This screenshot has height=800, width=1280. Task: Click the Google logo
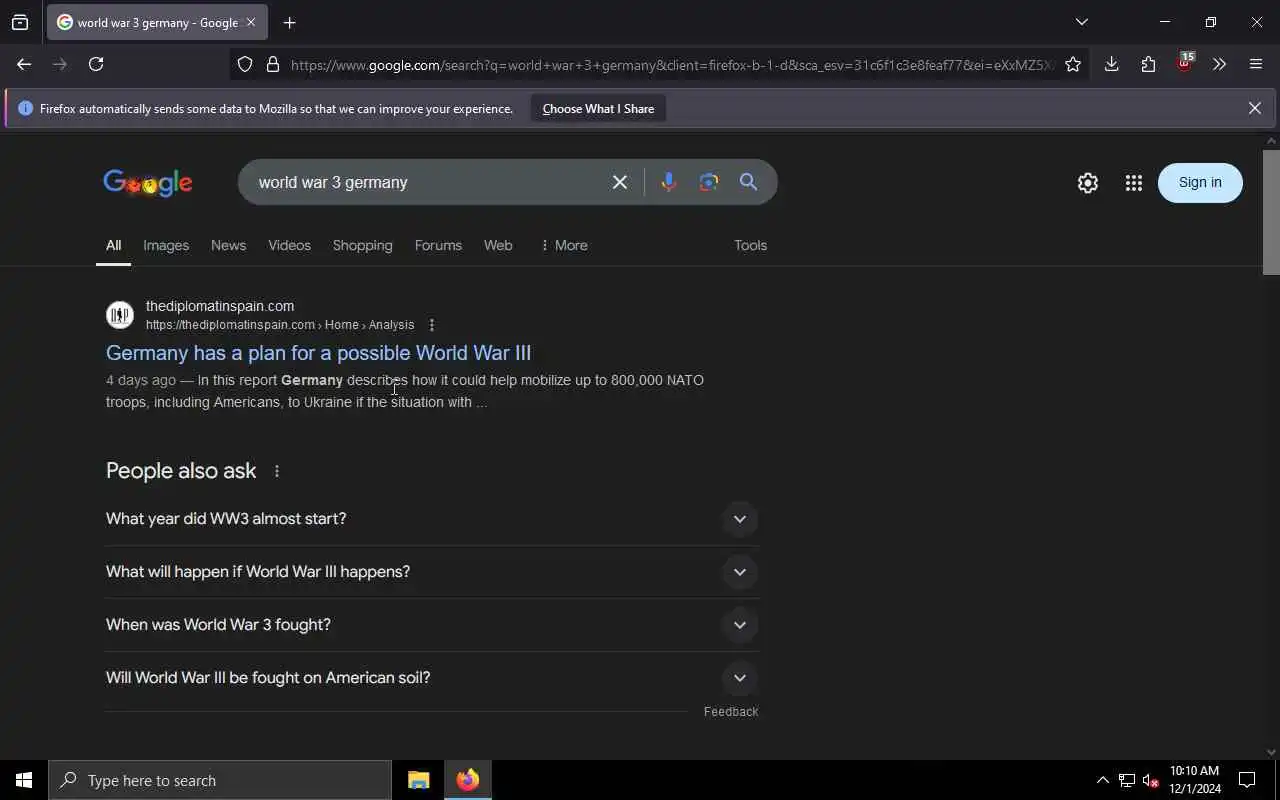coord(148,183)
